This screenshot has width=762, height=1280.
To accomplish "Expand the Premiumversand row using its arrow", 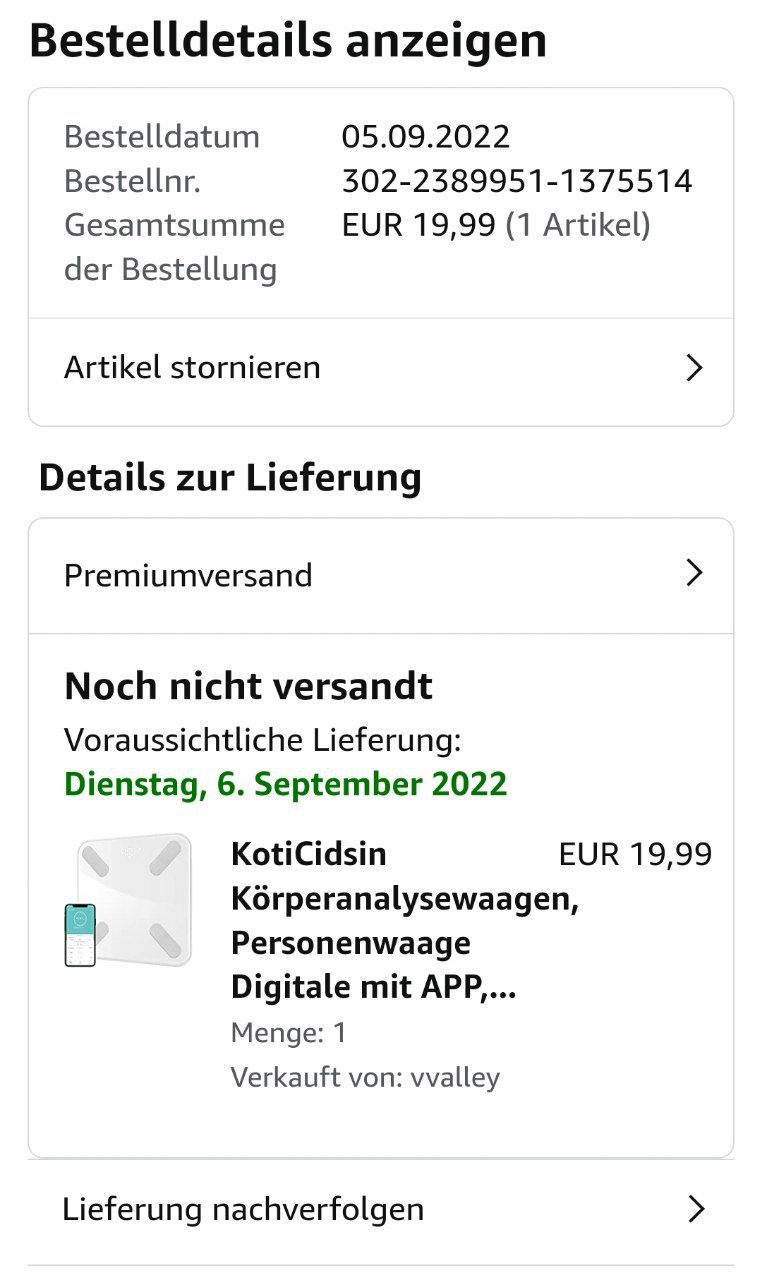I will tap(695, 573).
